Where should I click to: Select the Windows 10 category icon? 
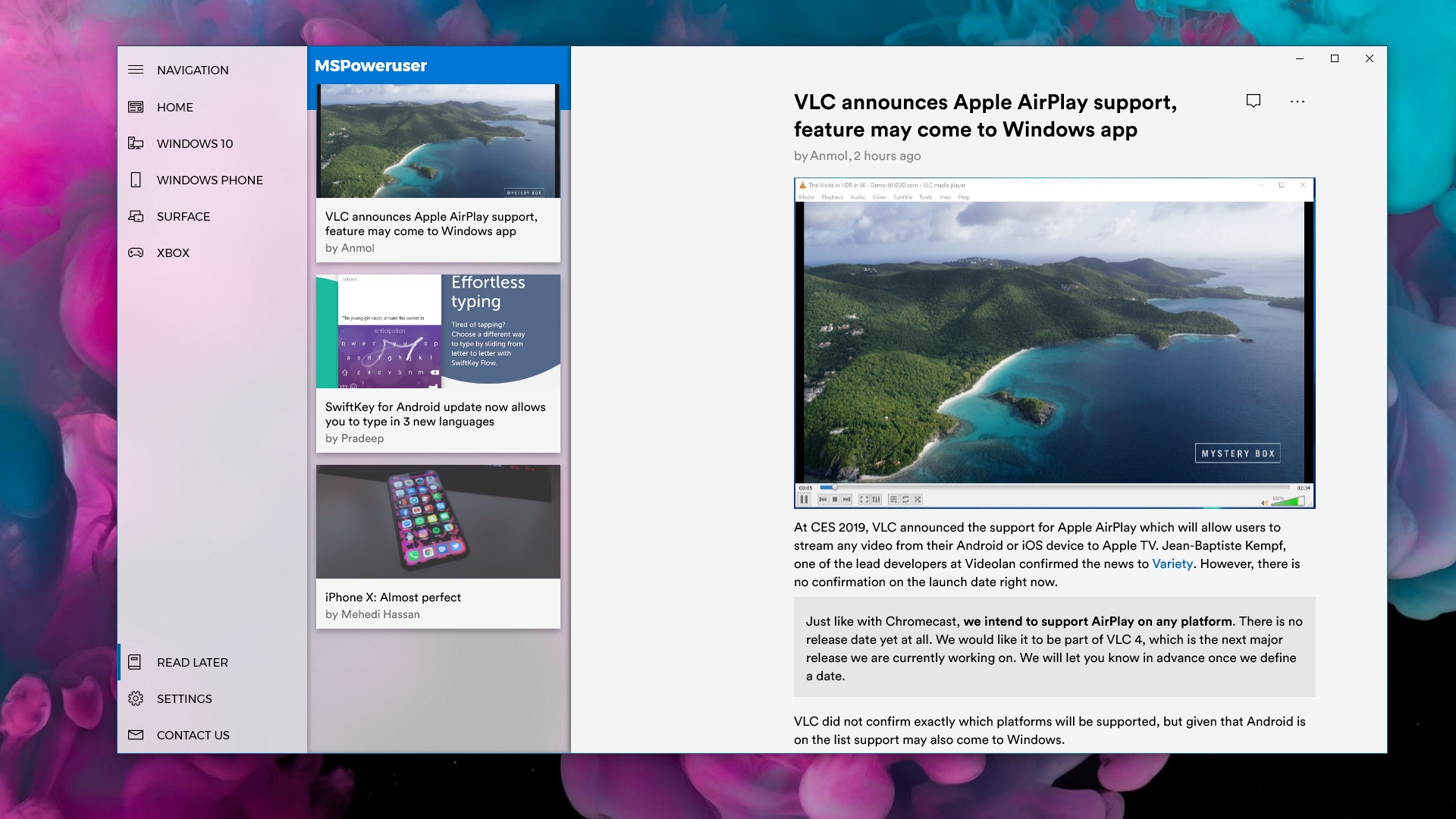click(x=136, y=143)
